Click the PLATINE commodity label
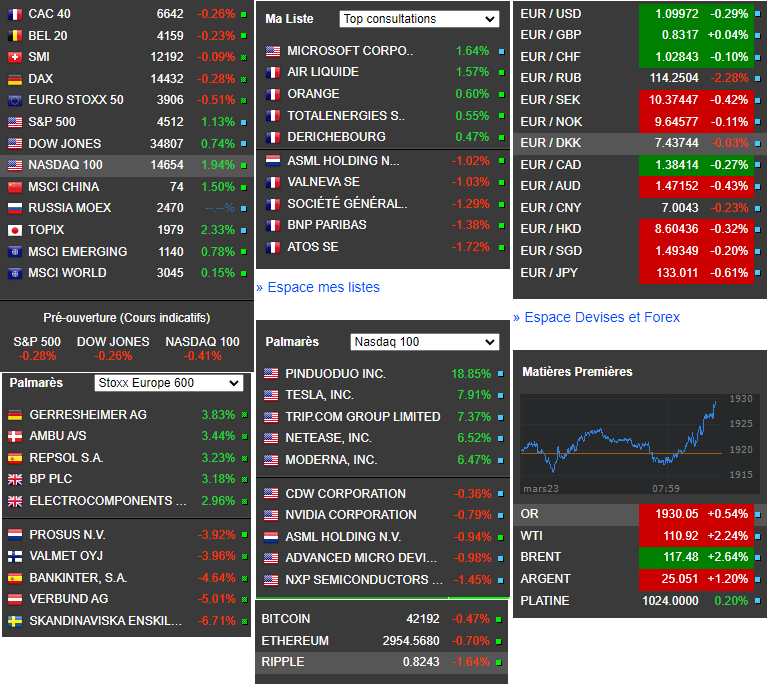Viewport: 772px width, 687px height. pos(545,601)
